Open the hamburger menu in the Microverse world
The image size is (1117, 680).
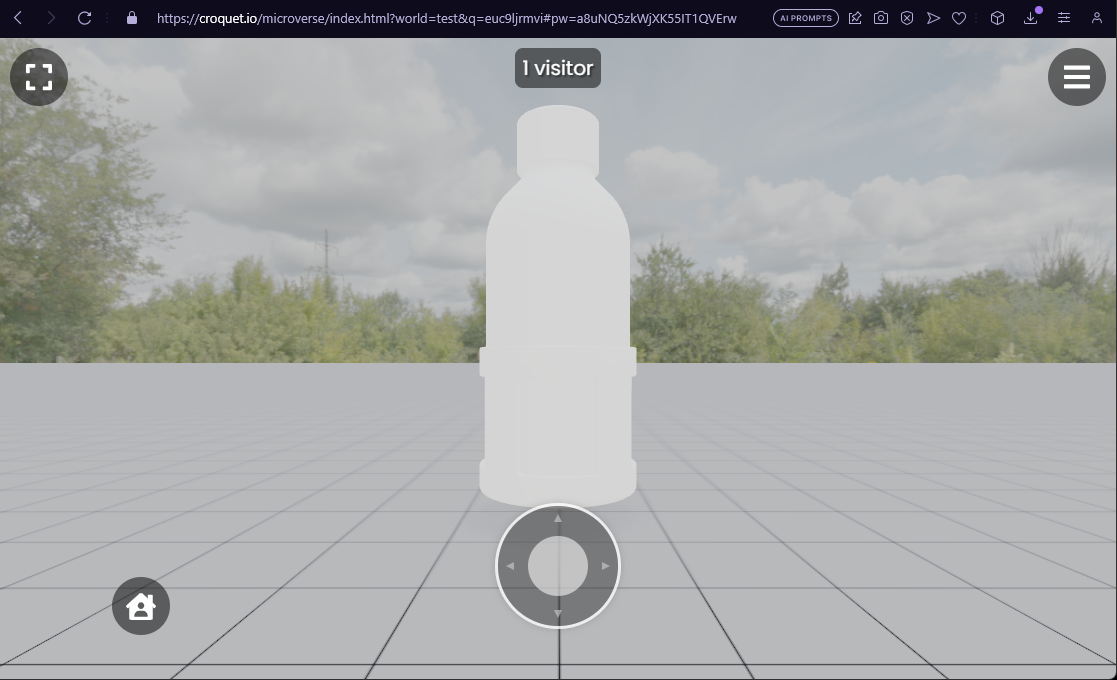(x=1077, y=76)
